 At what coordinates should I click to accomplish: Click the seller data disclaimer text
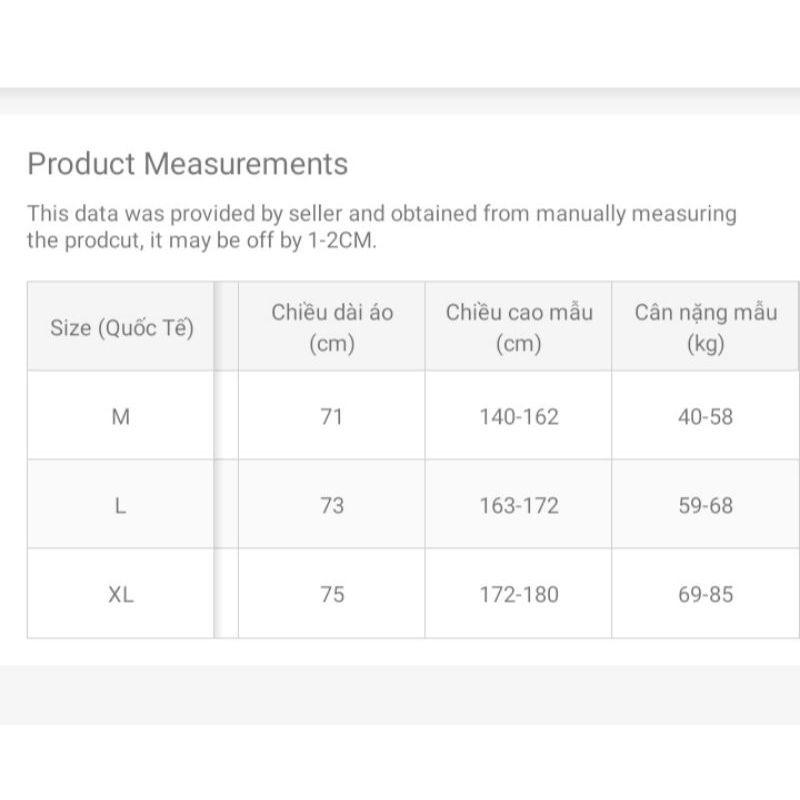380,214
